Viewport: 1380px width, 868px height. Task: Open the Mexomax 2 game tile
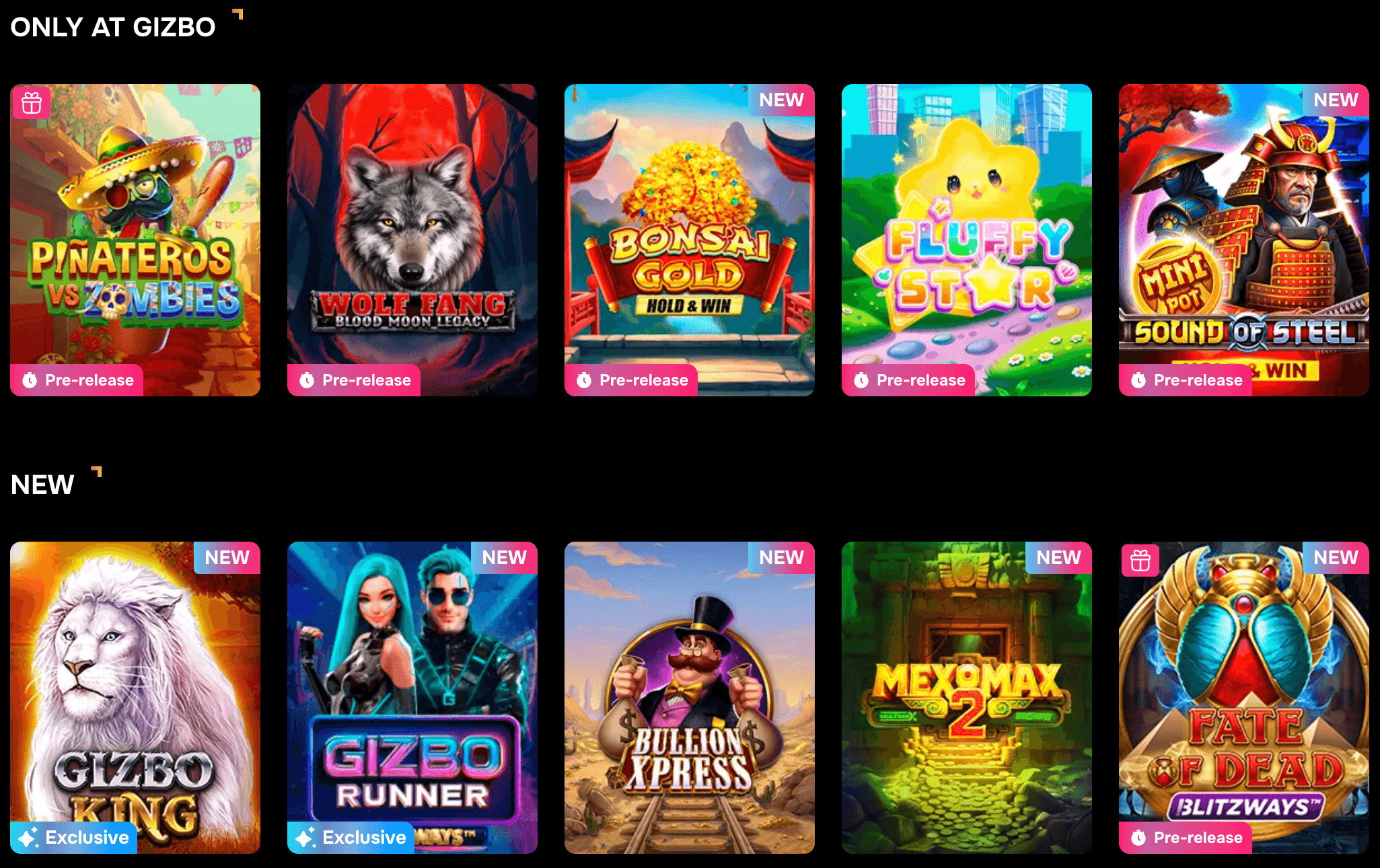(967, 698)
